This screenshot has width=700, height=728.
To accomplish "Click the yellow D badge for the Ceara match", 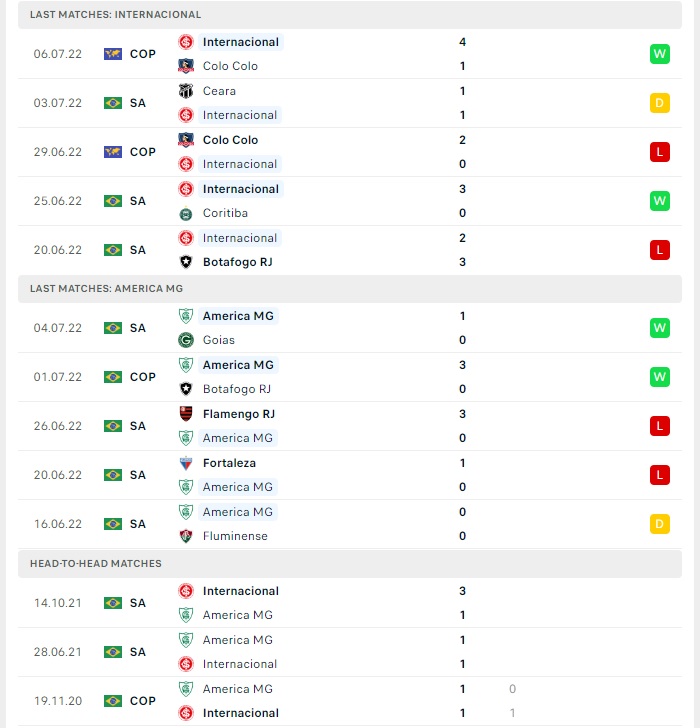I will pos(660,103).
